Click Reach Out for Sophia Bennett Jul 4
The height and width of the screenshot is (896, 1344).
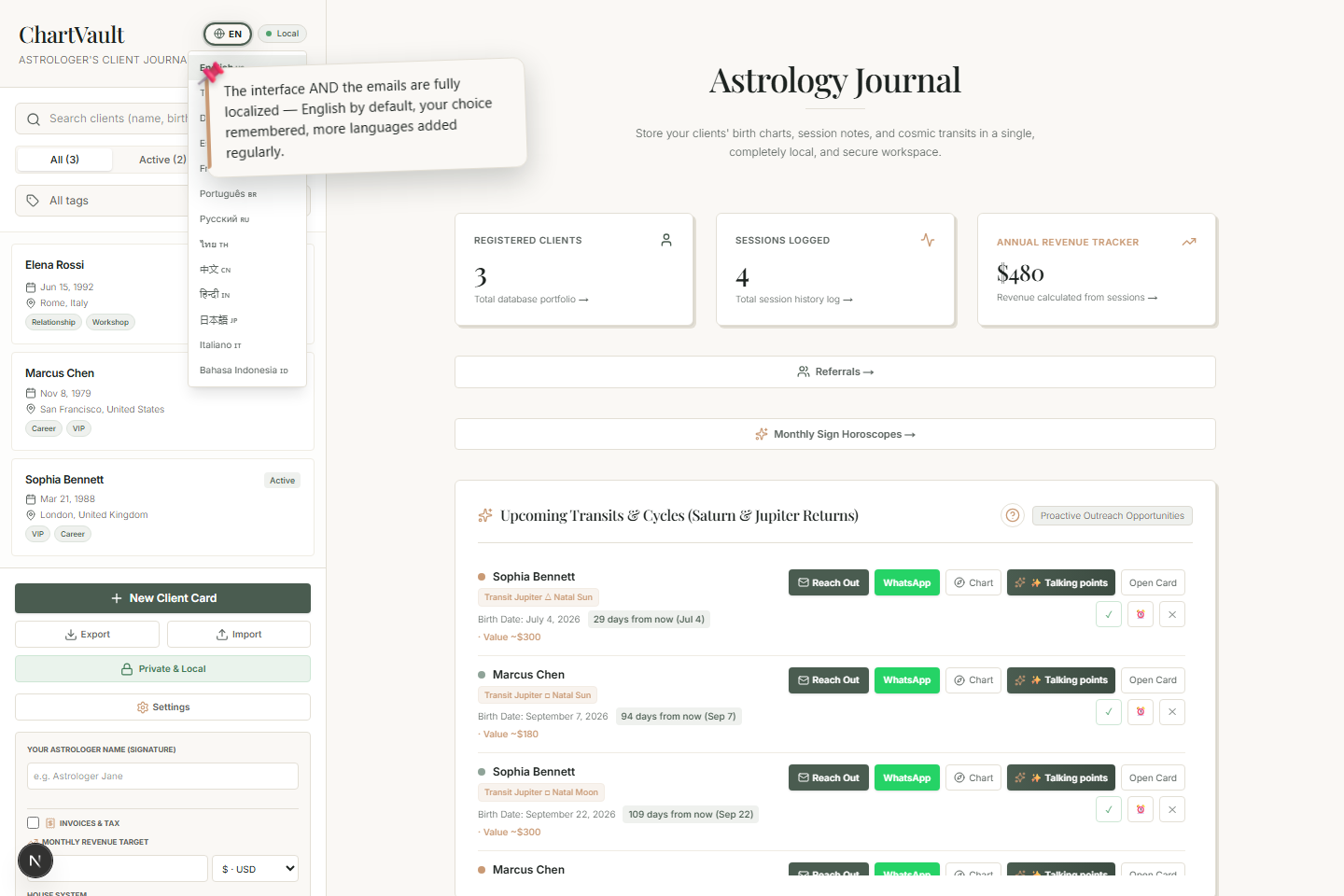coord(829,582)
